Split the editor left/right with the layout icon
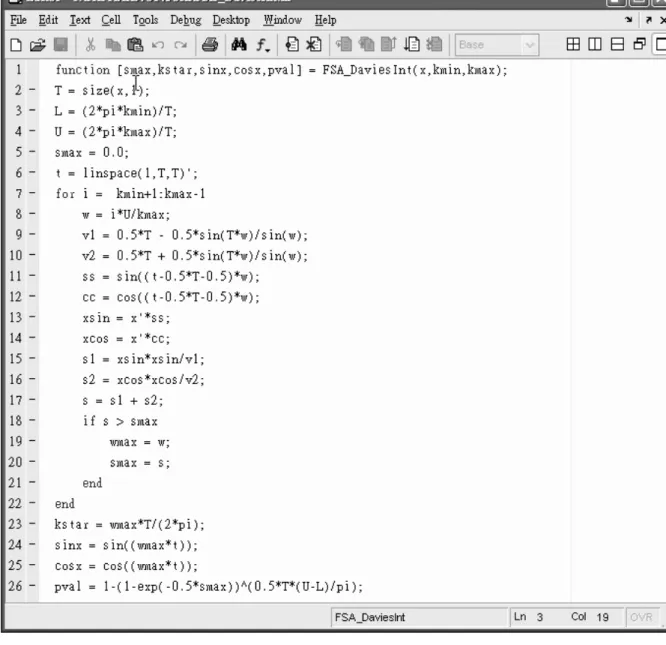 click(595, 44)
